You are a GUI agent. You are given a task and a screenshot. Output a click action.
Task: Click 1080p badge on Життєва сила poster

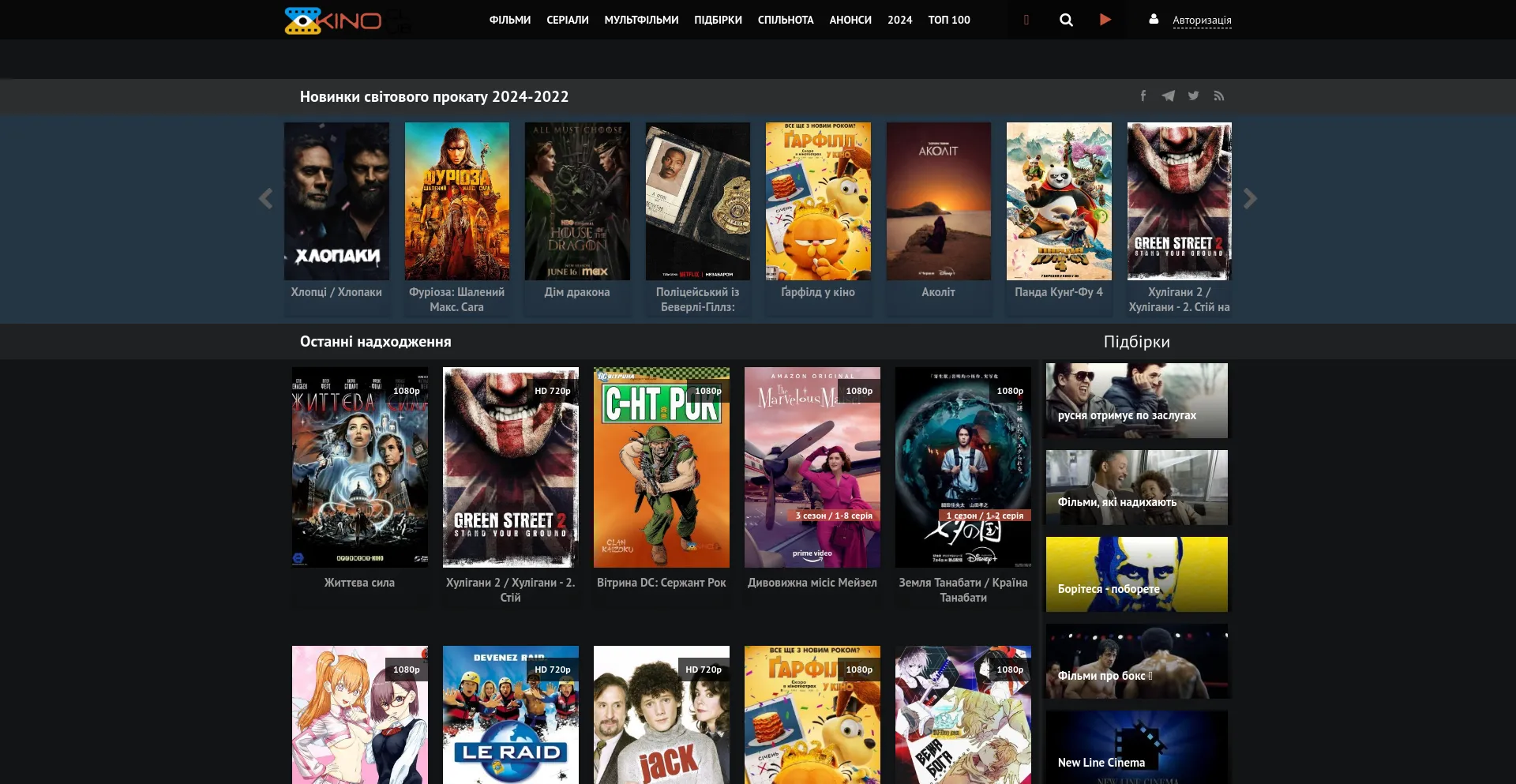(407, 391)
